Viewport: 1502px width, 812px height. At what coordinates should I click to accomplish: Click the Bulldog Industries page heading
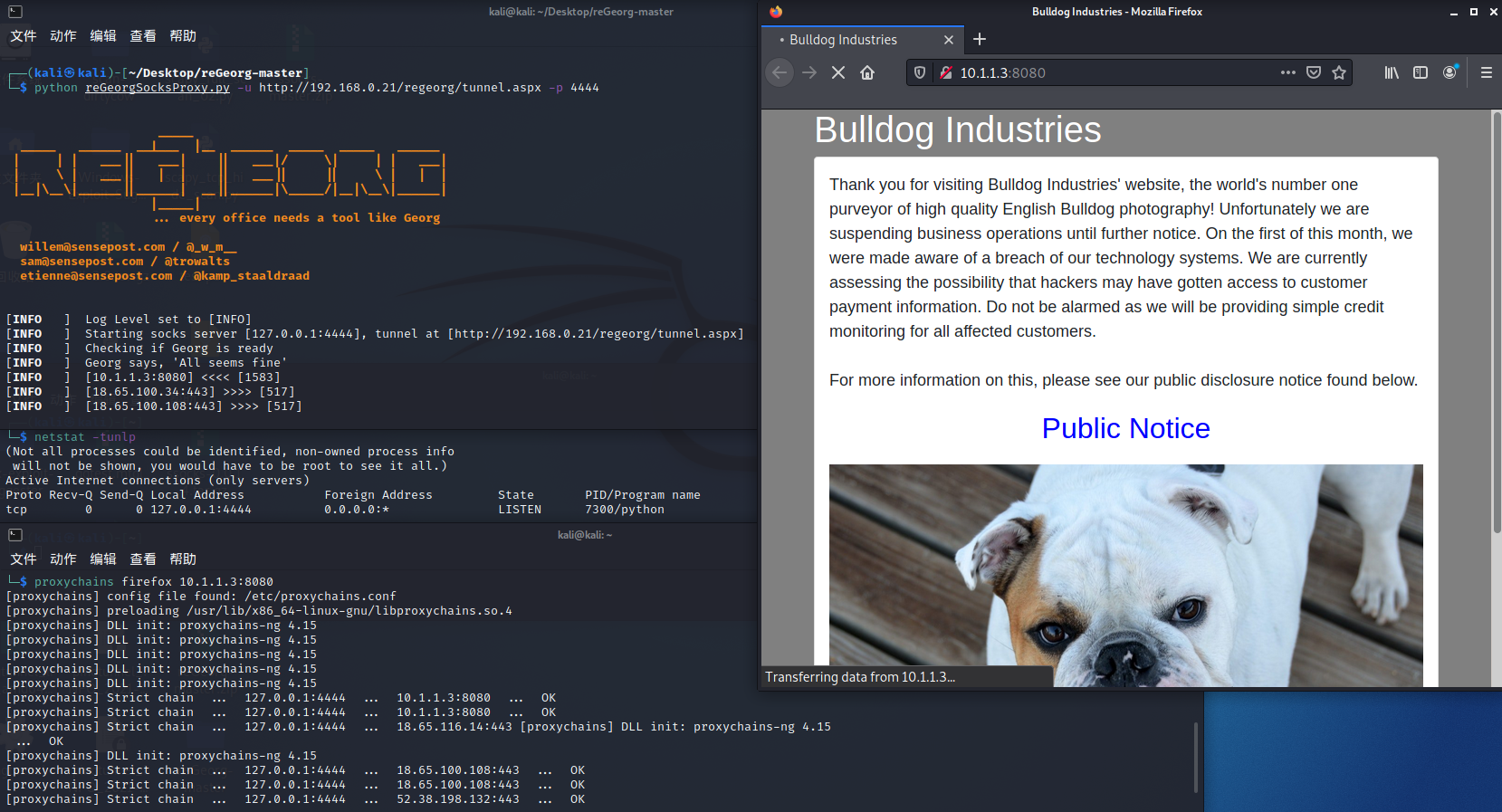coord(958,130)
